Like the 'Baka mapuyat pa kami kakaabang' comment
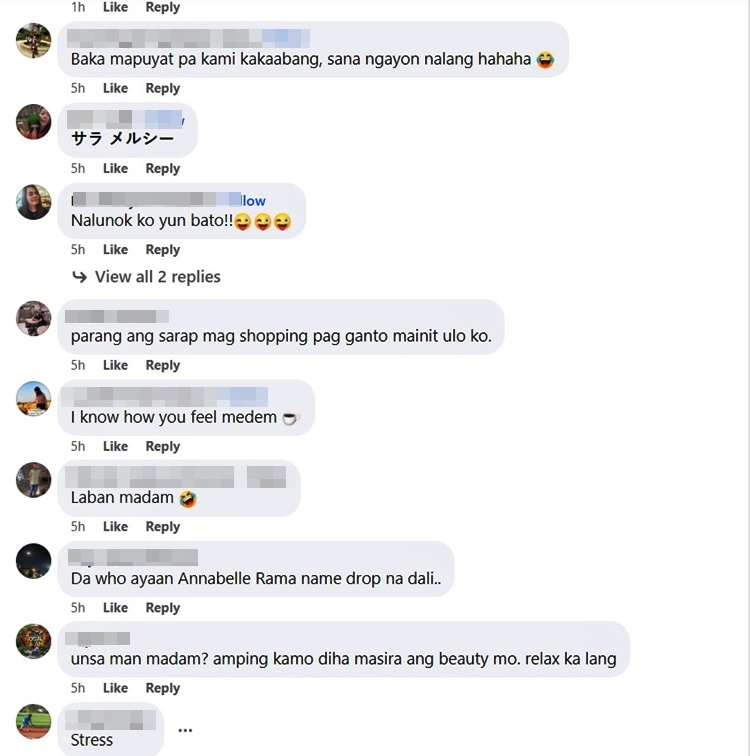The height and width of the screenshot is (756, 750). 115,88
